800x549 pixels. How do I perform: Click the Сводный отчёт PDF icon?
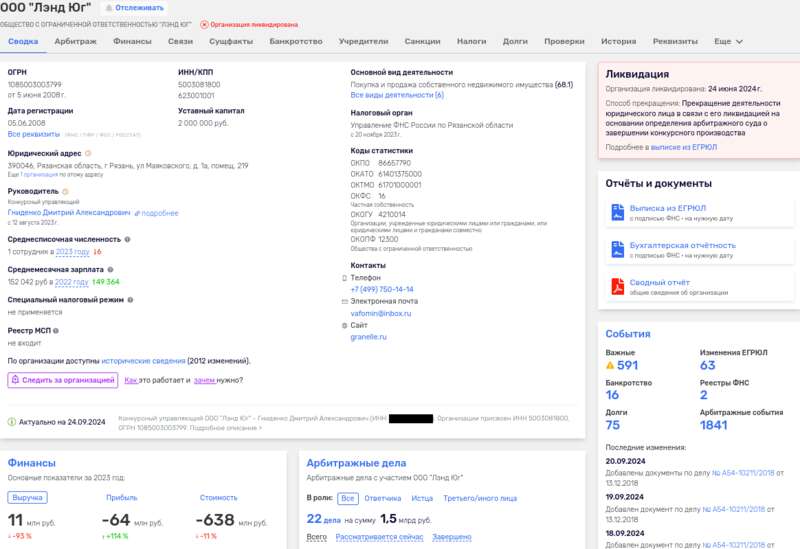coord(617,287)
